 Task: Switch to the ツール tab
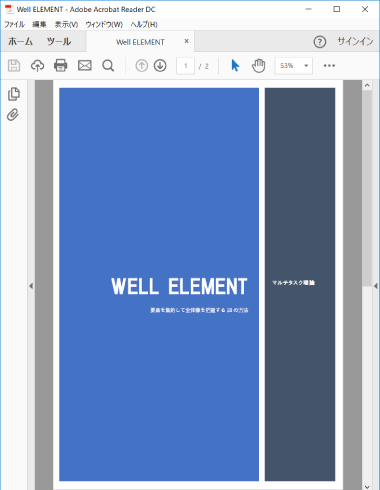point(59,42)
